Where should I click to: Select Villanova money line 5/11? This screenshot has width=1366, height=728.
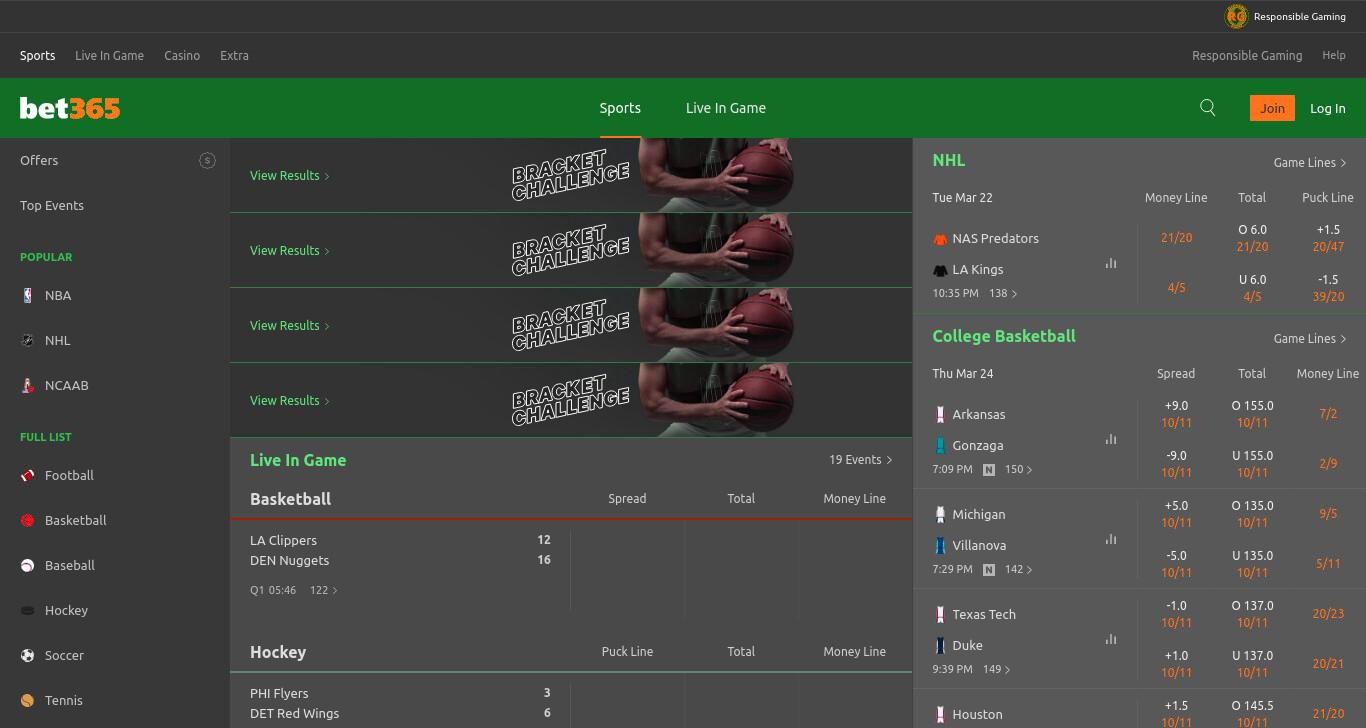pyautogui.click(x=1328, y=564)
